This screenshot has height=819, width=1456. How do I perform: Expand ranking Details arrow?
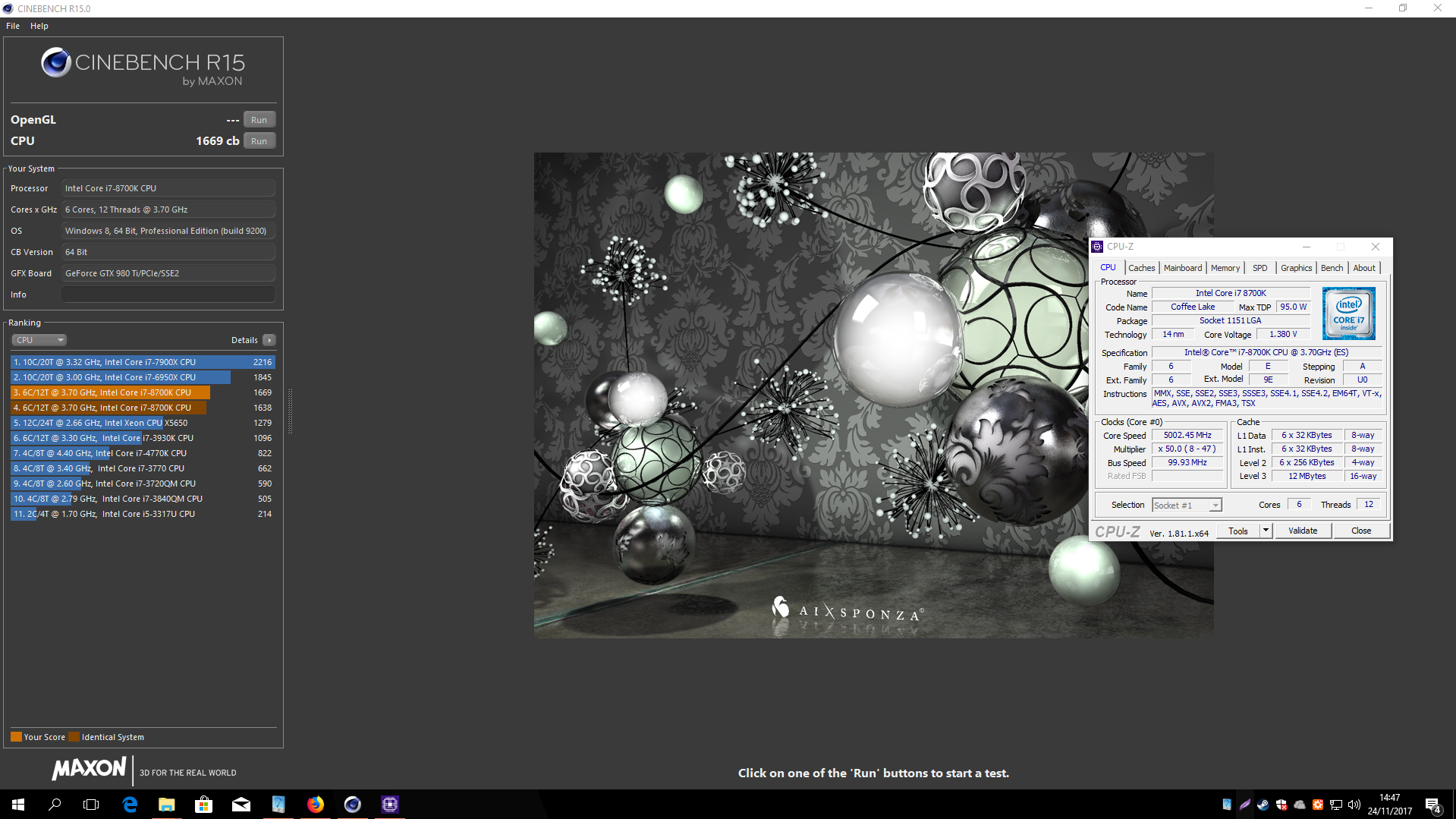pyautogui.click(x=269, y=340)
